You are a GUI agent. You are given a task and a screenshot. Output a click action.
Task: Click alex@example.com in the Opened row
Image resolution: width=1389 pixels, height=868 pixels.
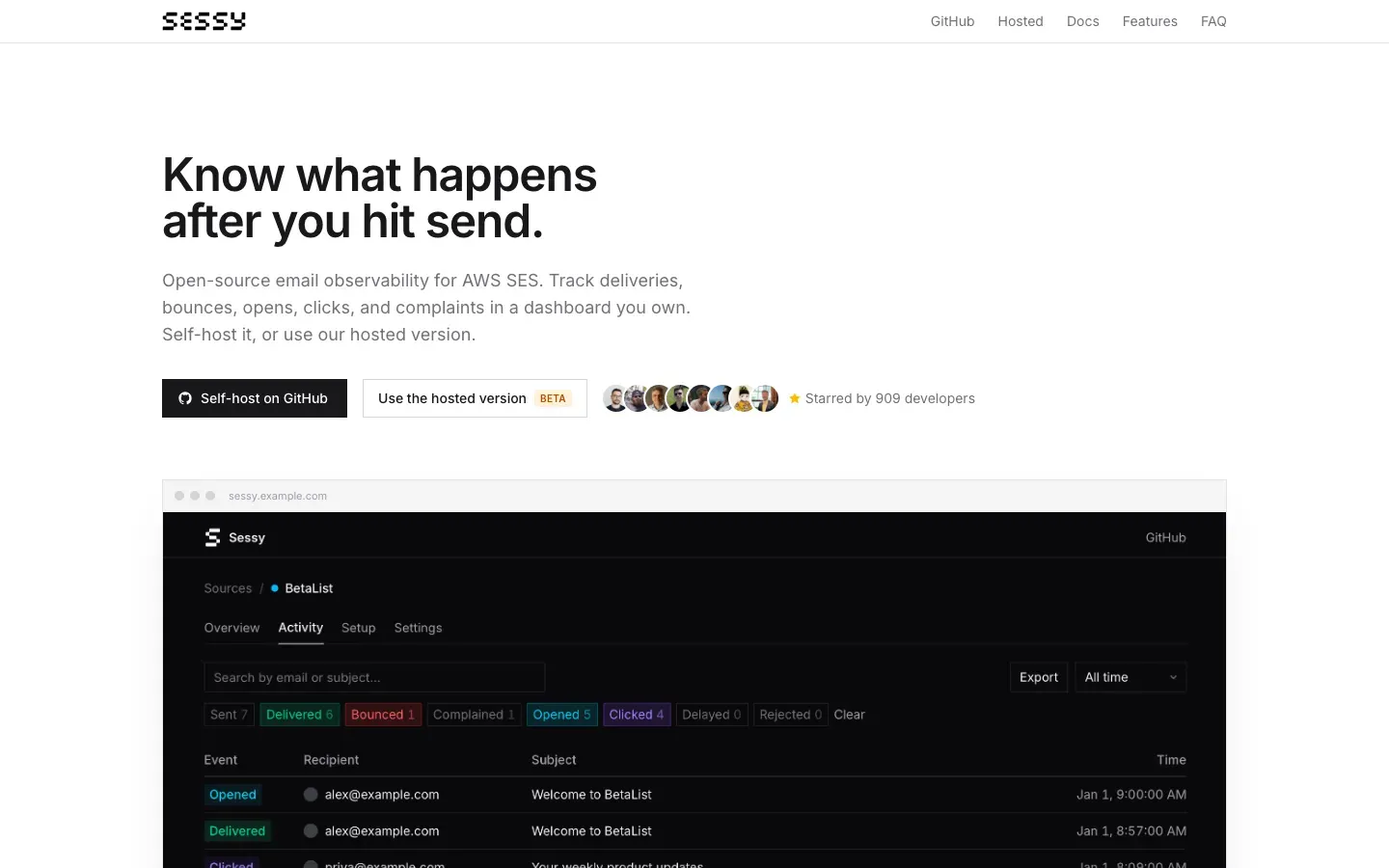click(382, 795)
